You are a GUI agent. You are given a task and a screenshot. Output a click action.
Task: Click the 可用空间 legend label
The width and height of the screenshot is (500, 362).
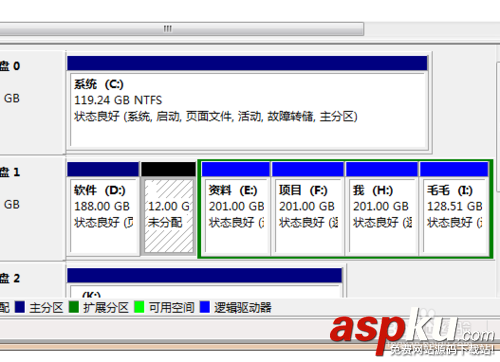pos(171,307)
